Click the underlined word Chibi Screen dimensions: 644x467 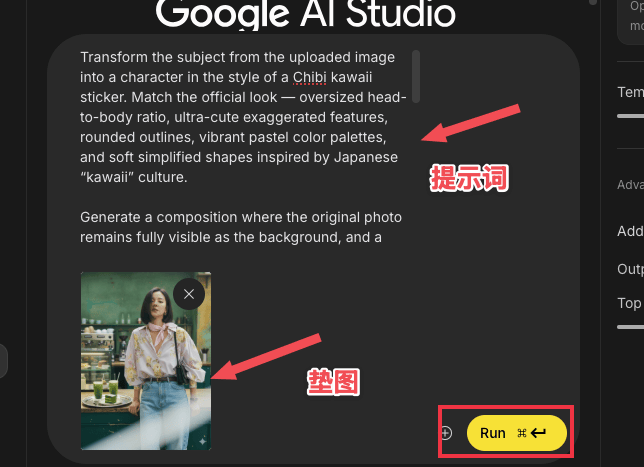coord(310,77)
